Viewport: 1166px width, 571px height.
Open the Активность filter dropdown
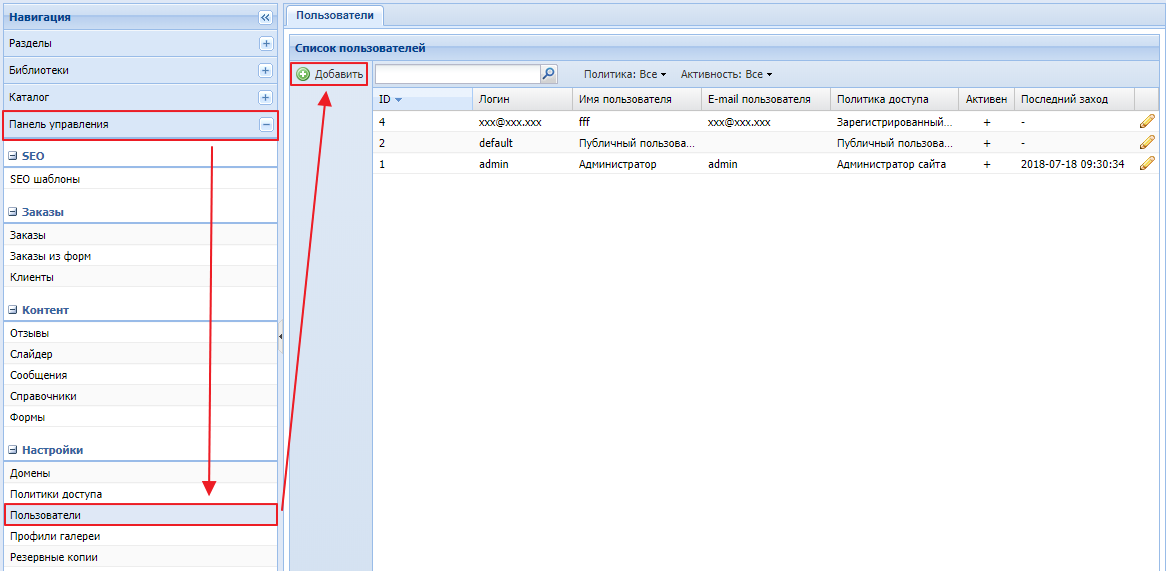pyautogui.click(x=726, y=75)
